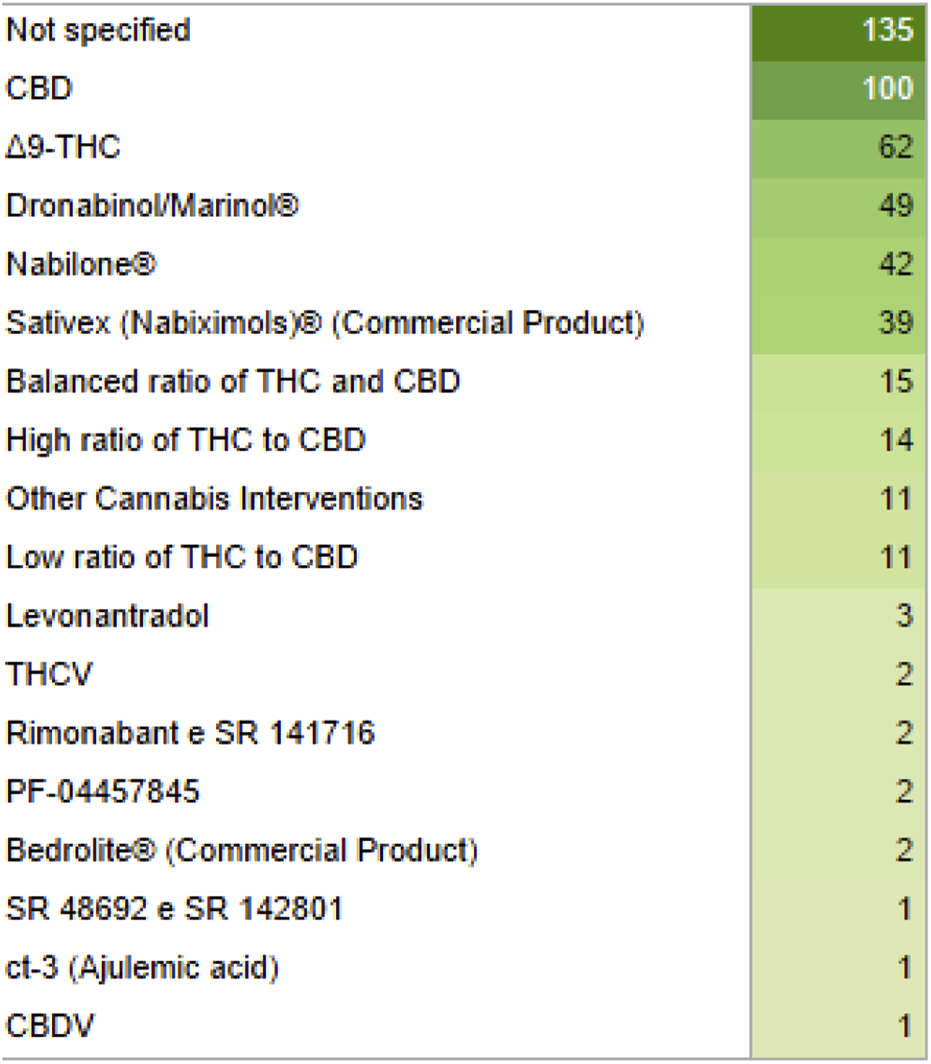This screenshot has height=1064, width=931.
Task: Click 'Balanced ratio of THC and CBD' label
Action: tap(233, 382)
